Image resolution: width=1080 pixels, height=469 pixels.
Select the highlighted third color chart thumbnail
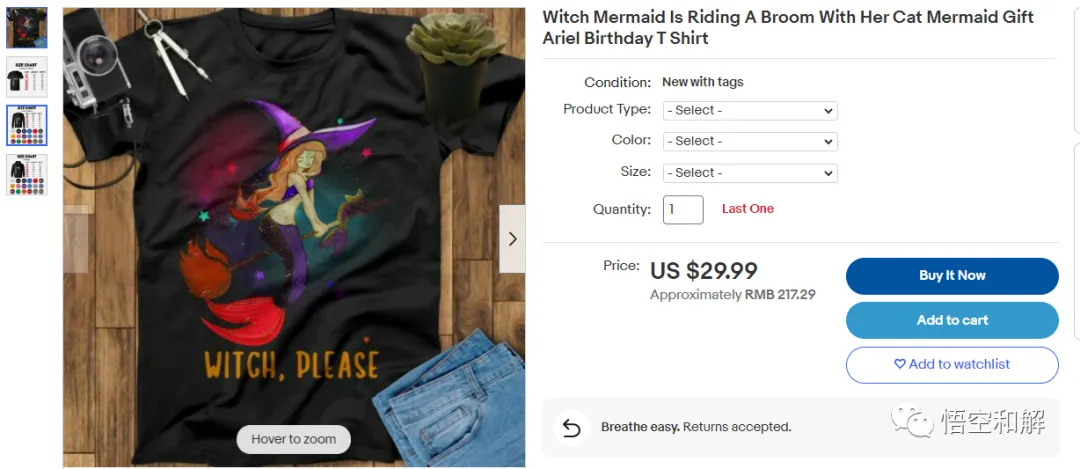point(27,125)
